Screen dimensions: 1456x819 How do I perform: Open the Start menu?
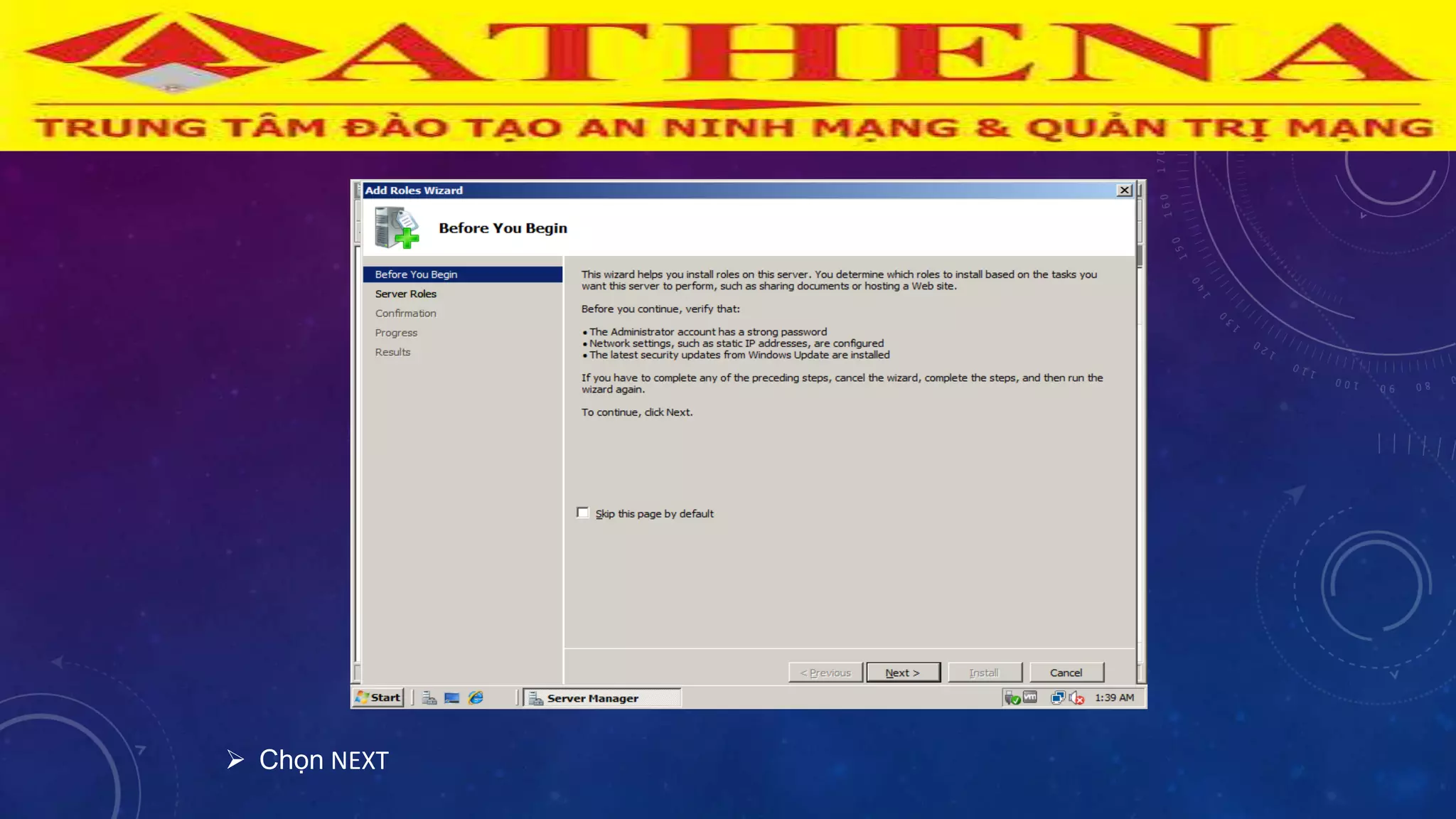379,697
